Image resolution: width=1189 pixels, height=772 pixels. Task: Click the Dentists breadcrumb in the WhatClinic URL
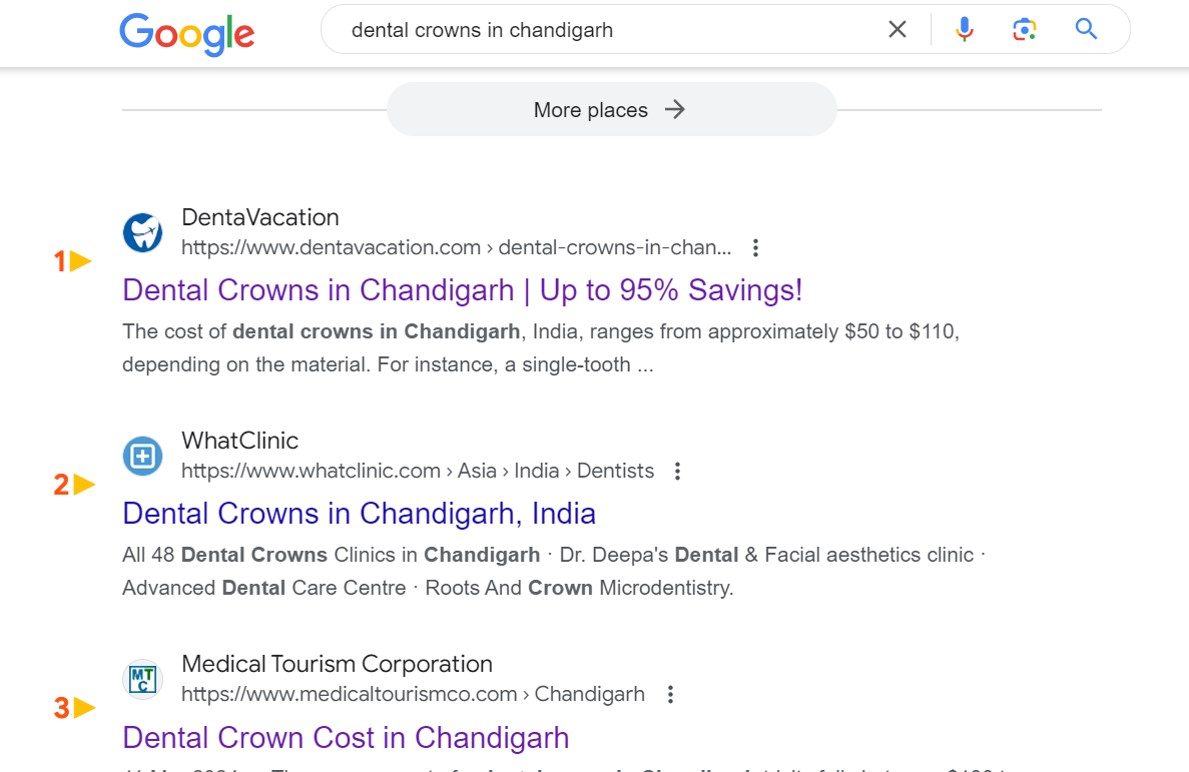(615, 470)
